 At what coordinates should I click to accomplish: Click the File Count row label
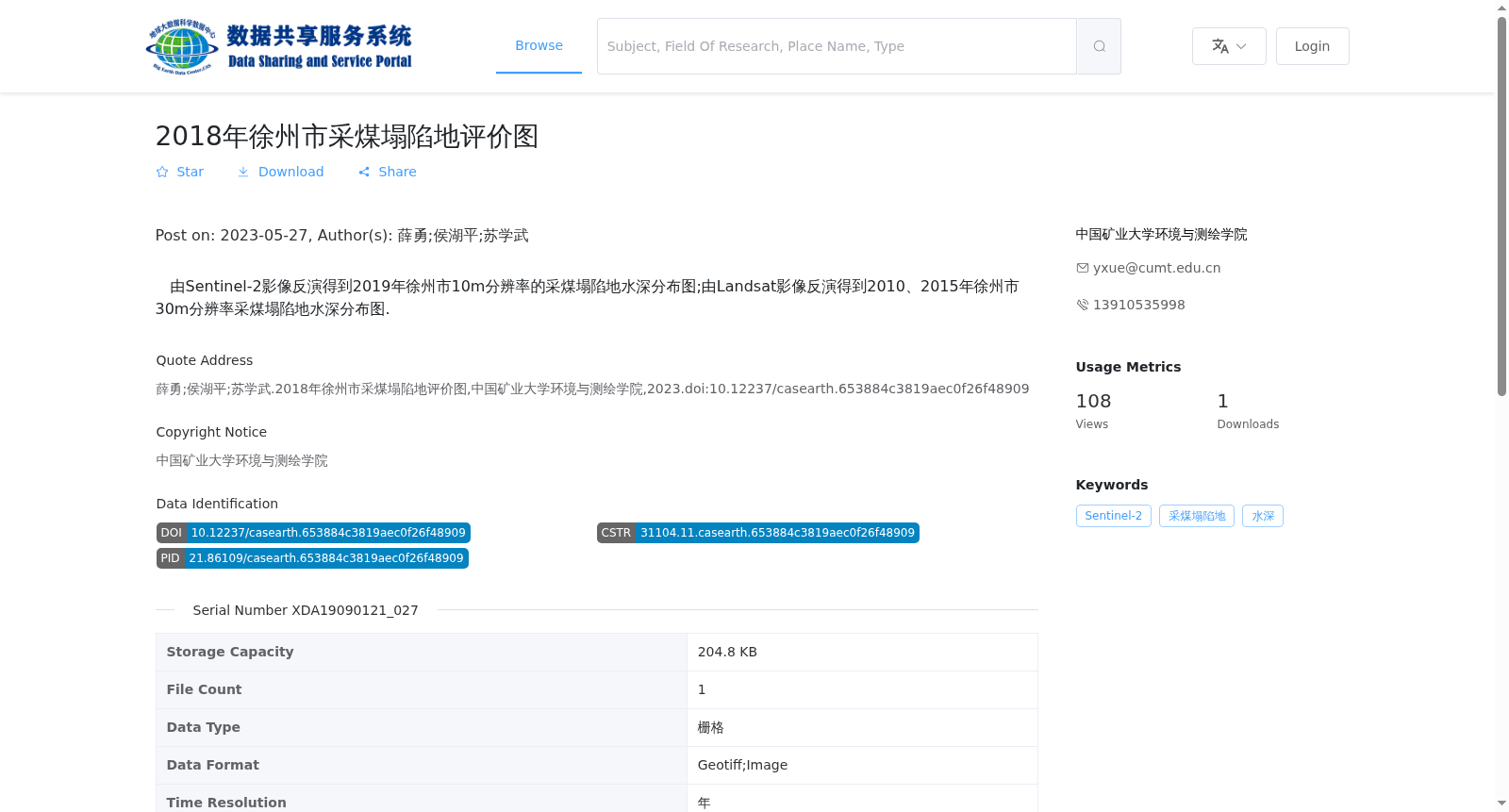(x=204, y=689)
